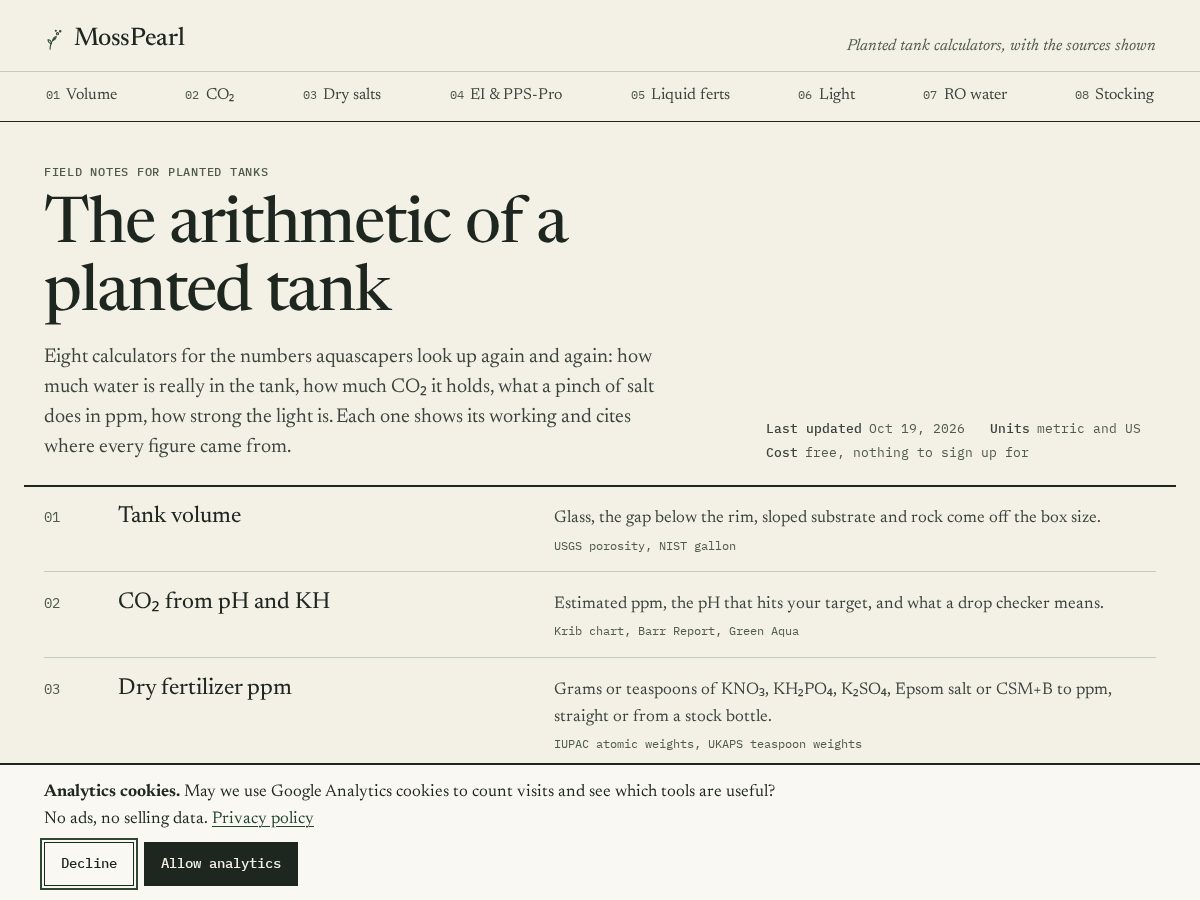1200x900 pixels.
Task: Click the 'Units metric and US' text
Action: (x=1065, y=429)
